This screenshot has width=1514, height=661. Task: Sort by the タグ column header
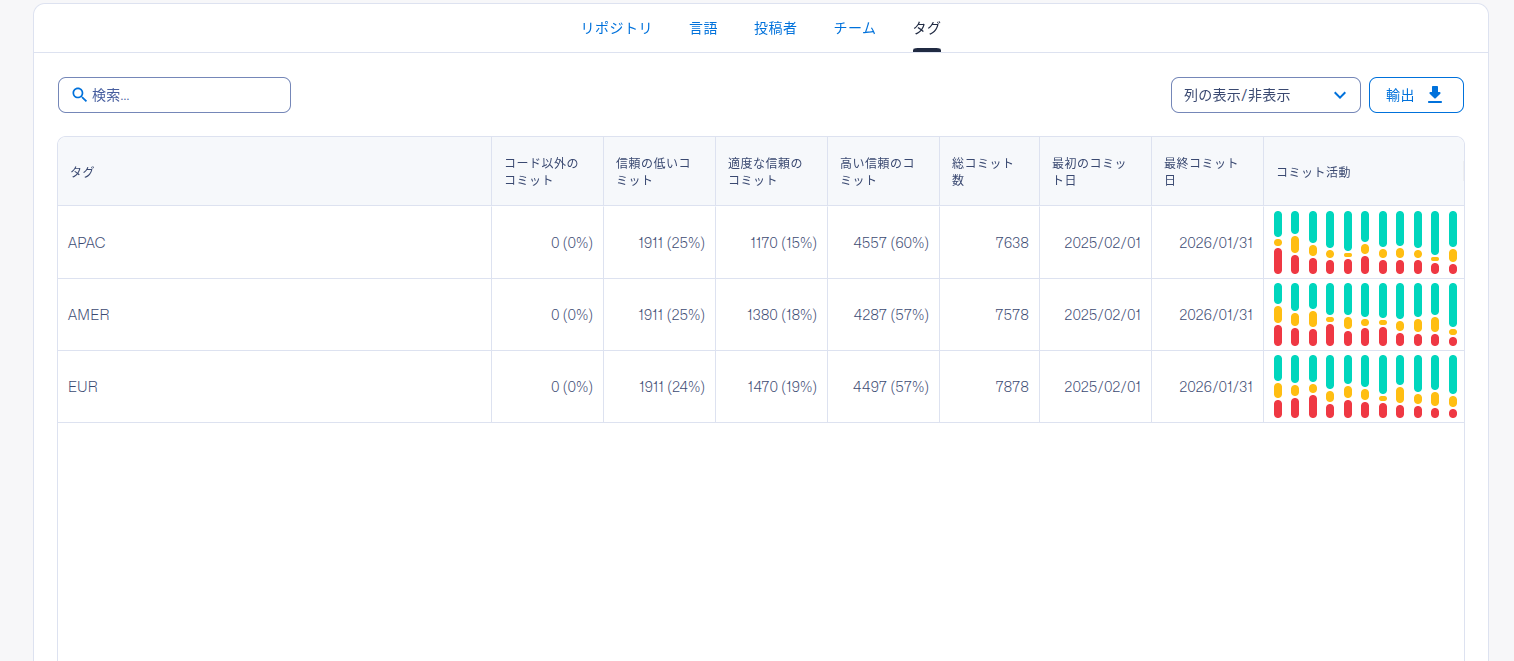(x=82, y=172)
